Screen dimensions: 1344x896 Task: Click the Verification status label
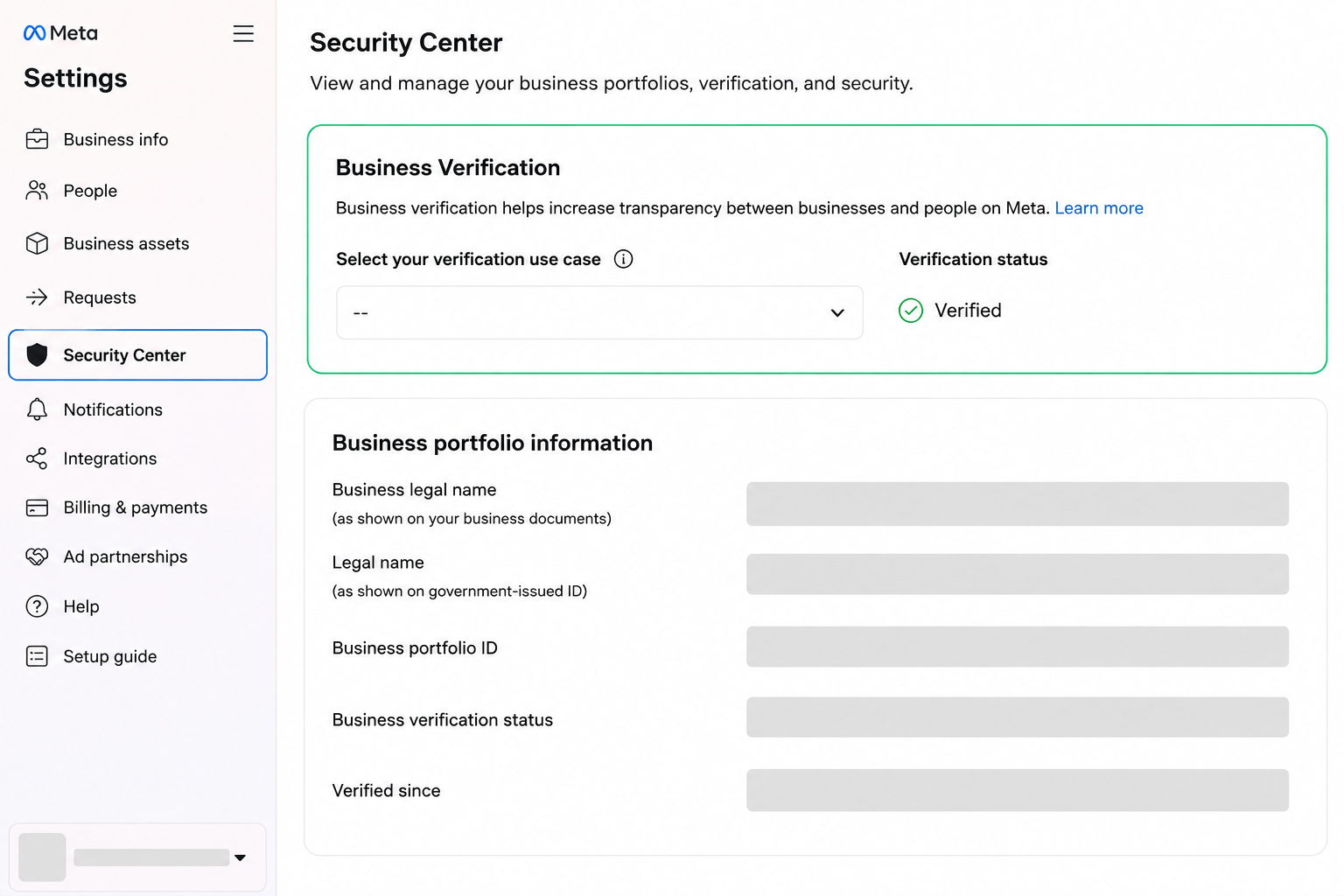[x=973, y=259]
